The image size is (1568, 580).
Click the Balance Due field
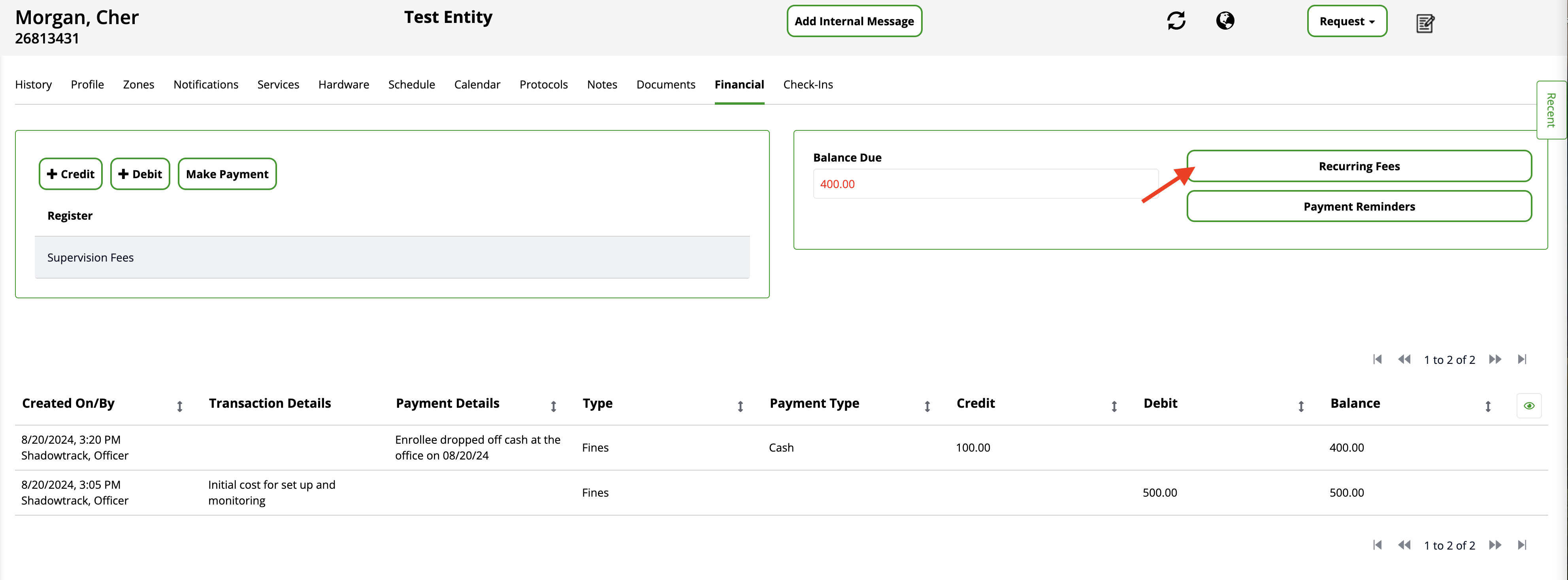pos(986,184)
